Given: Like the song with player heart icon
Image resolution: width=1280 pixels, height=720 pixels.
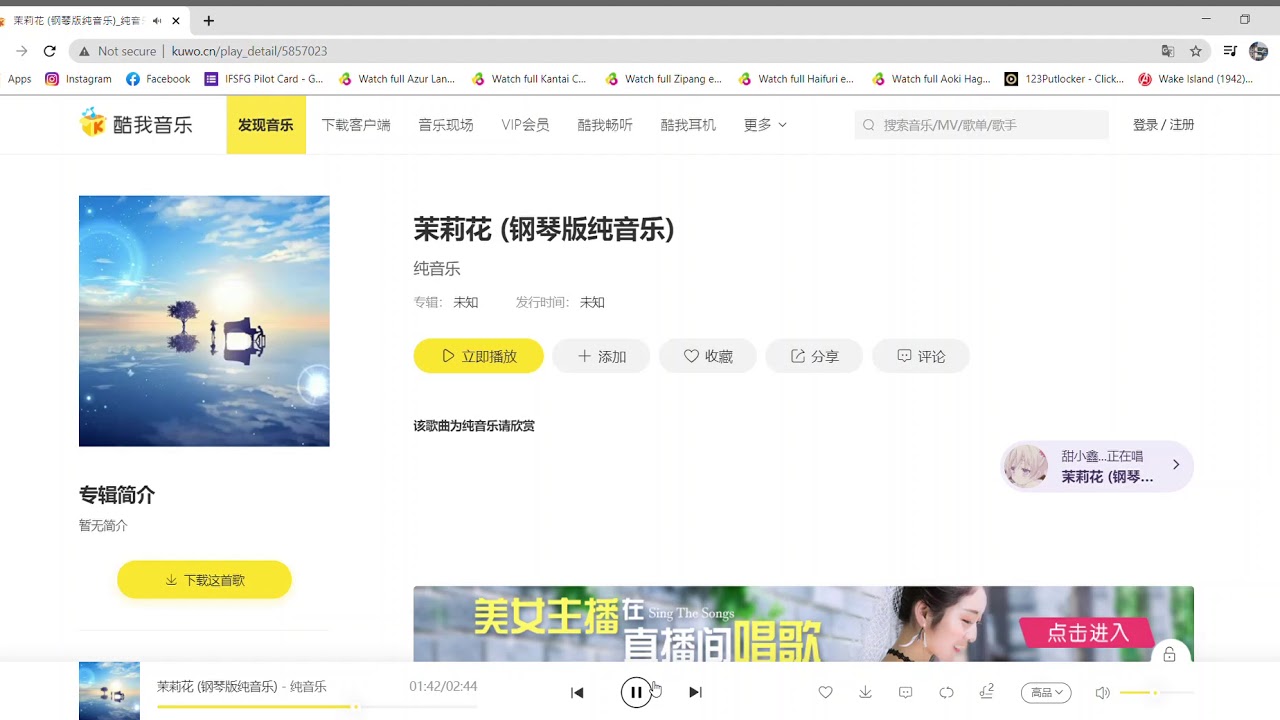Looking at the screenshot, I should 825,692.
